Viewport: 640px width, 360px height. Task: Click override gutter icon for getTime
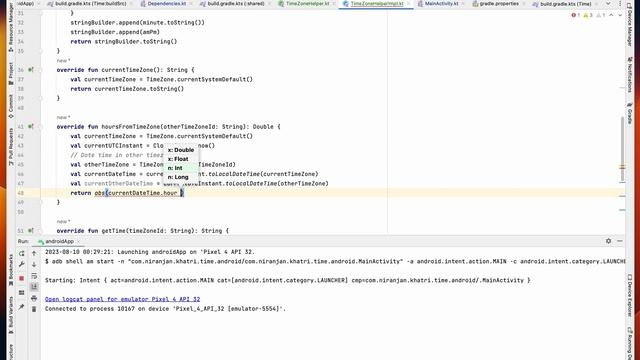[x=31, y=231]
